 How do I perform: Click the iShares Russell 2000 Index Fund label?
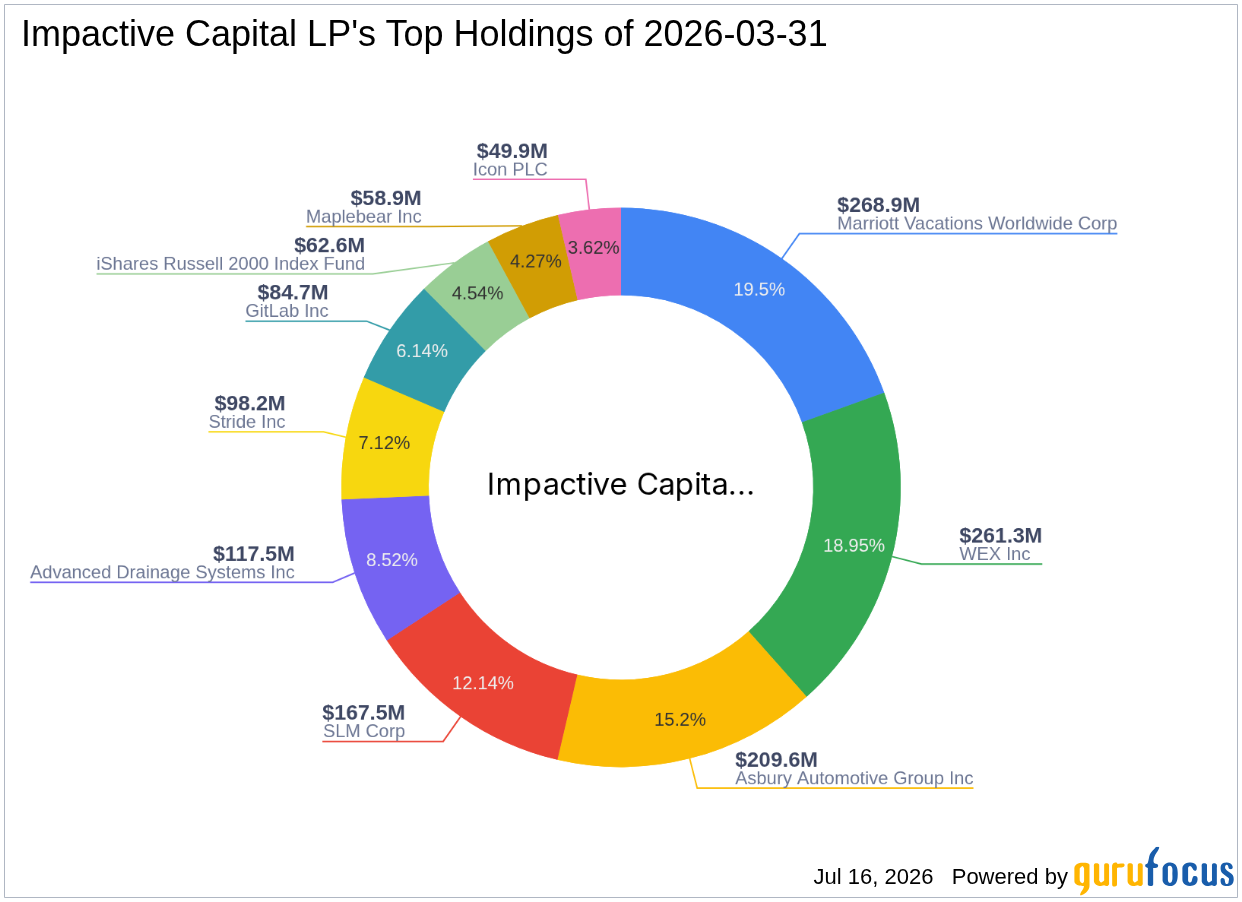[x=230, y=264]
